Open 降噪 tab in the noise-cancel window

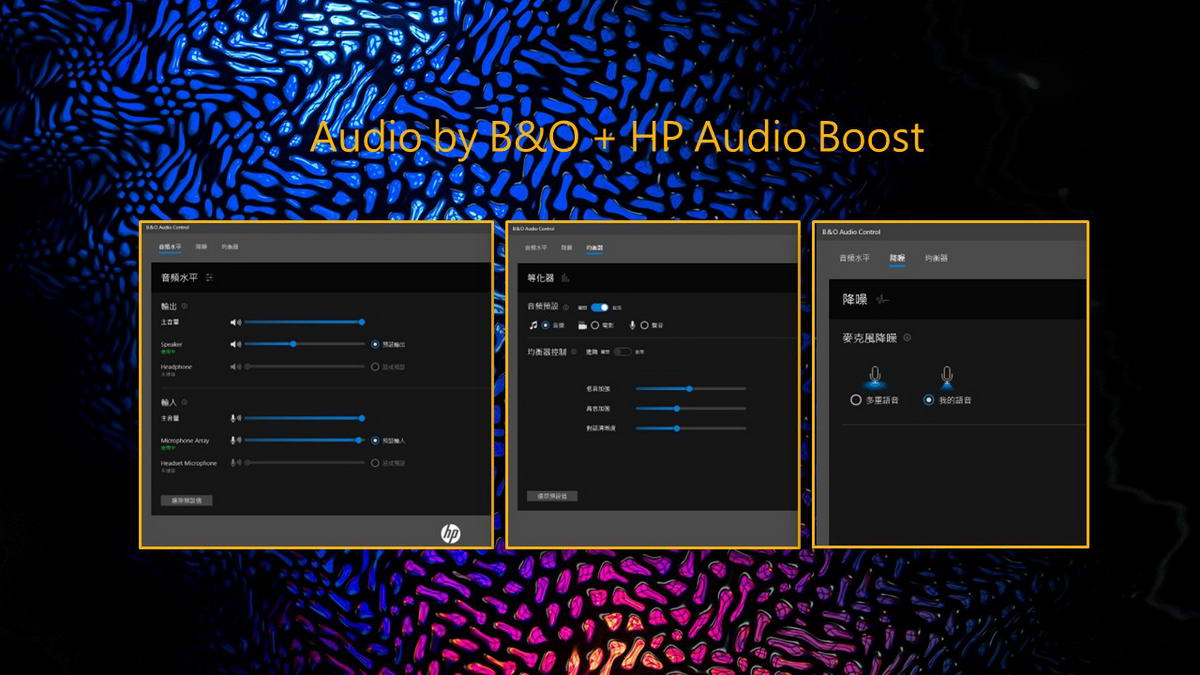(x=897, y=258)
